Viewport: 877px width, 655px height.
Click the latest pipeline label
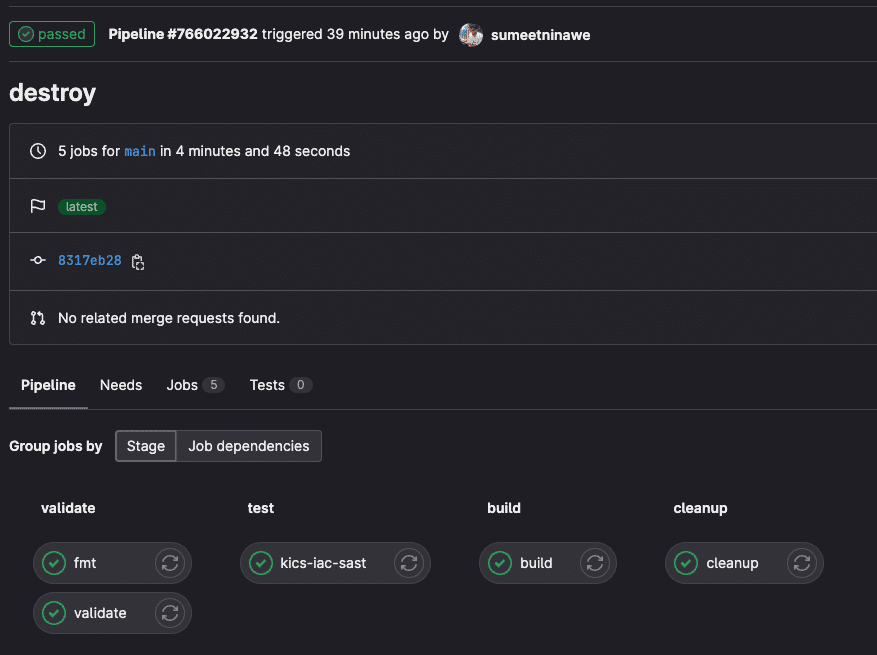81,206
